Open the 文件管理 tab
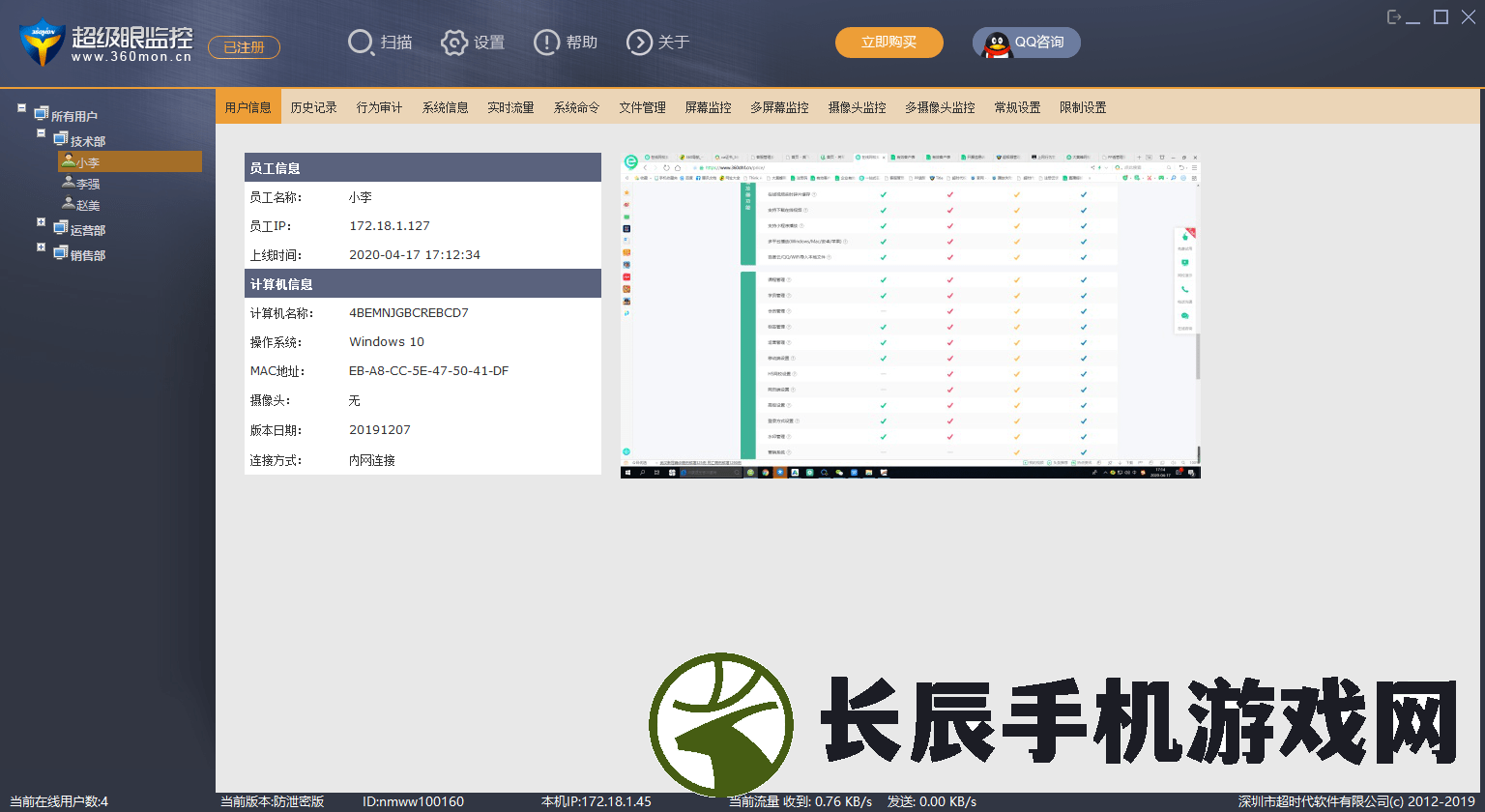 [x=643, y=107]
